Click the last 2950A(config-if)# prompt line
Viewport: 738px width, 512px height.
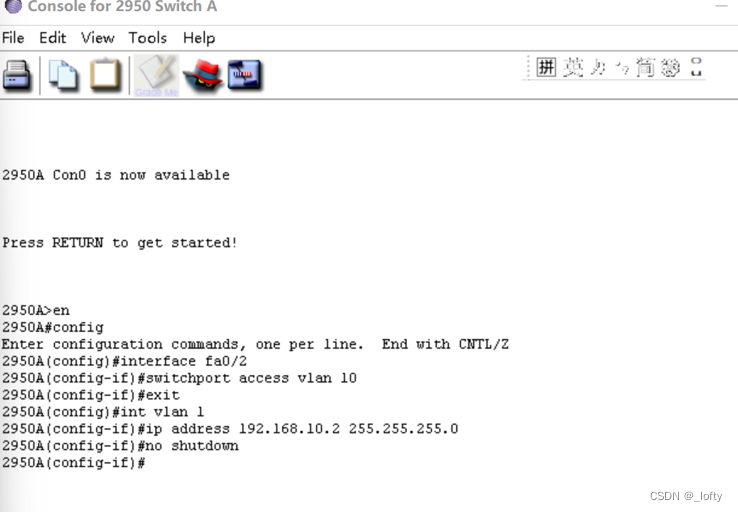[75, 463]
